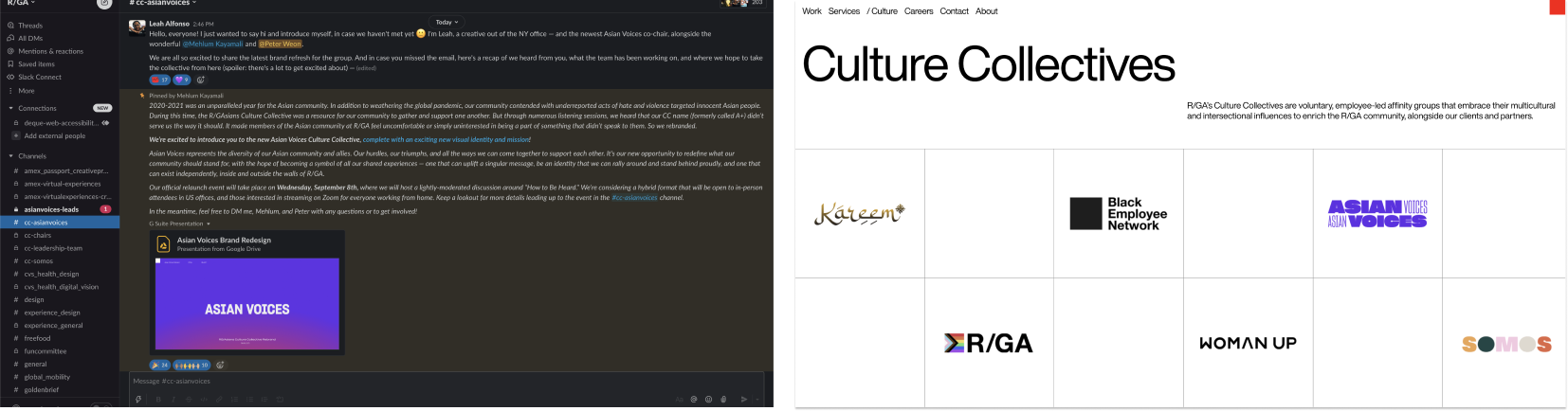1568x411 pixels.
Task: Collapse the G Suite Presentation attachment
Action: tap(209, 223)
